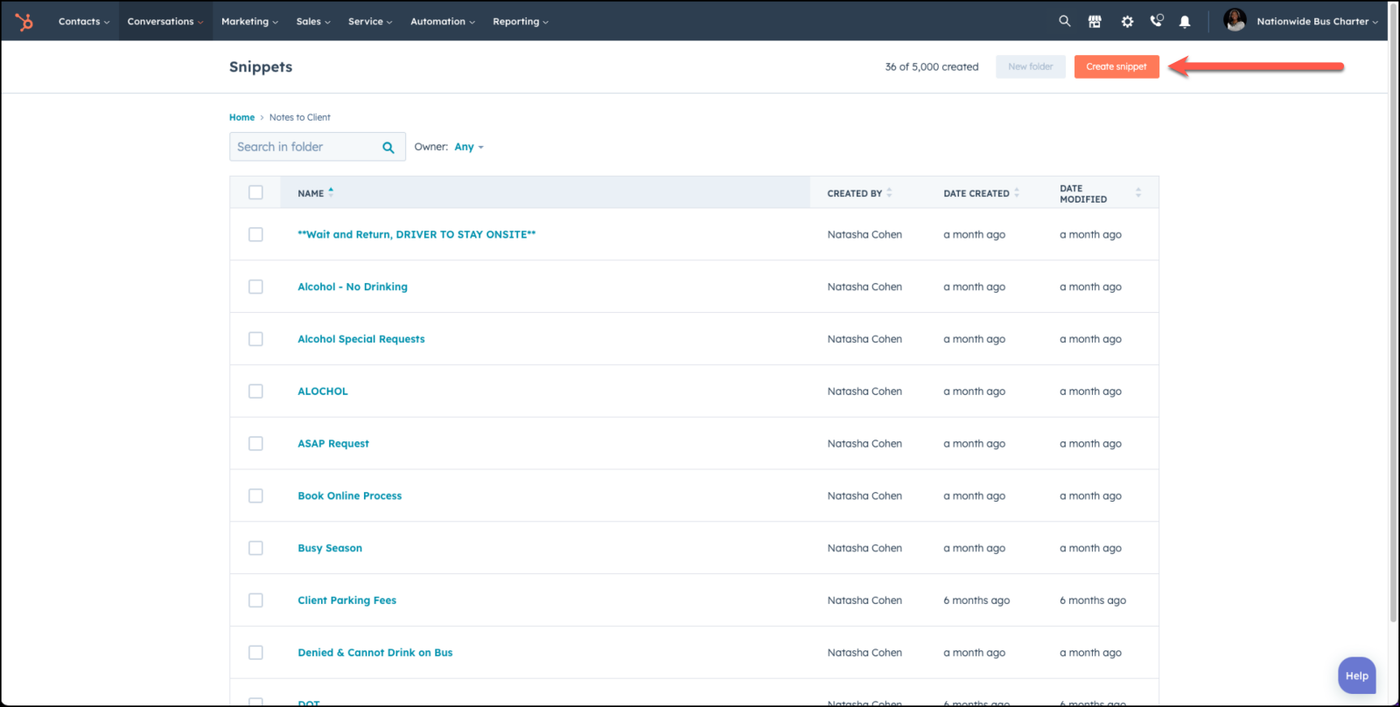Viewport: 1400px width, 707px height.
Task: Select the Busy Season row checkbox
Action: pos(256,548)
